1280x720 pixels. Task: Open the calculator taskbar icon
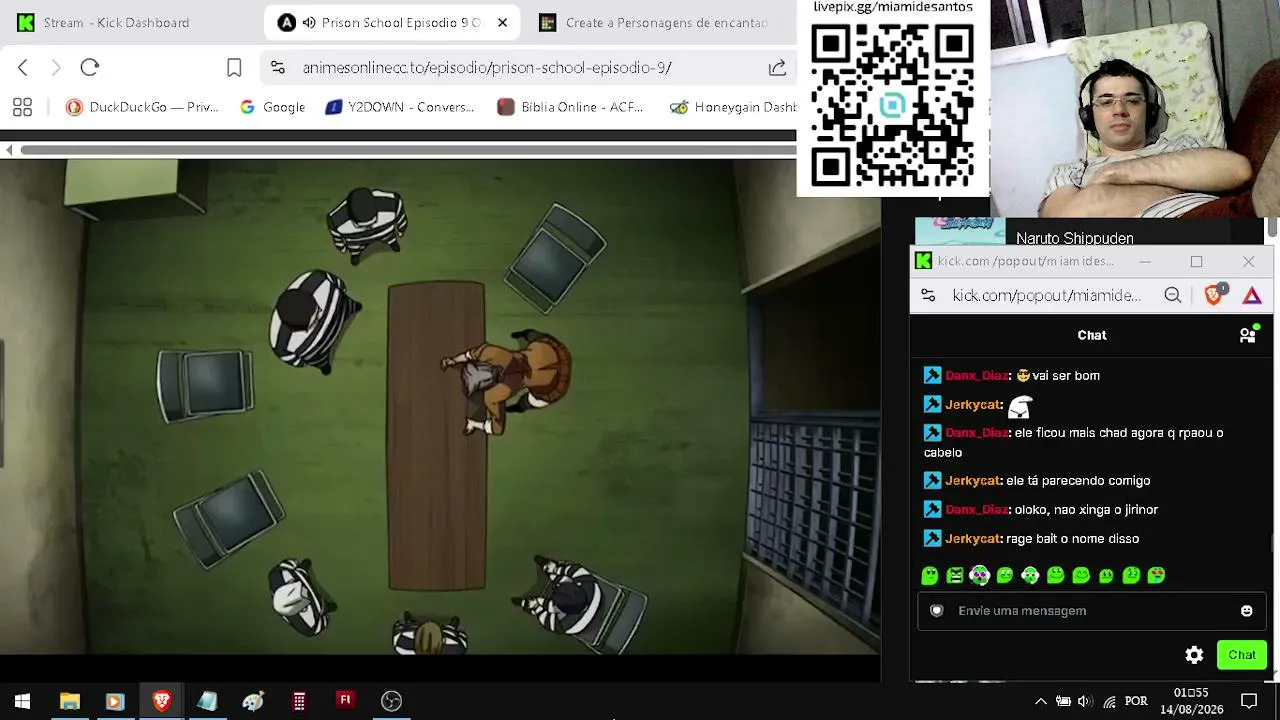(x=299, y=701)
